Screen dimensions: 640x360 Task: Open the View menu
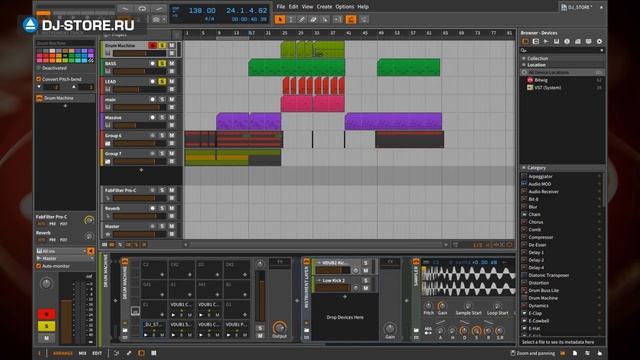pos(307,7)
